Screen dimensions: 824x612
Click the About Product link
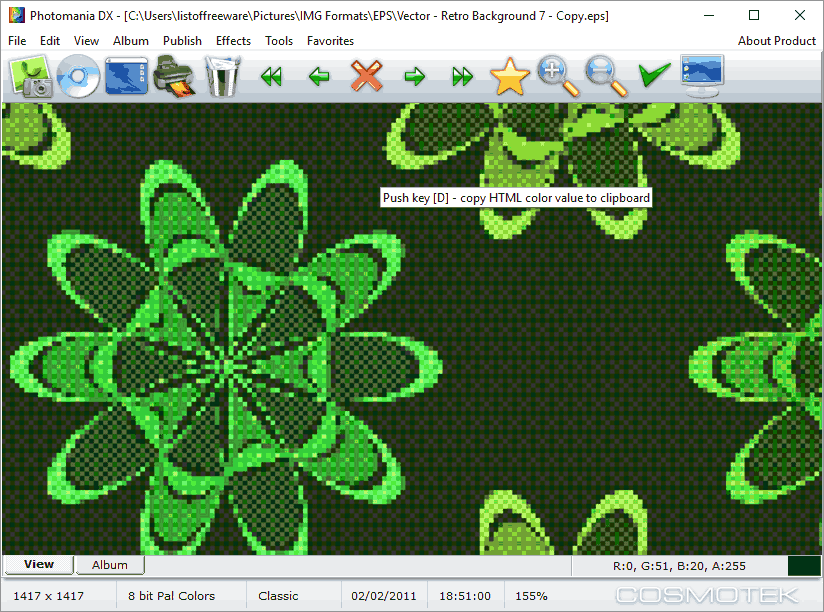pos(777,41)
